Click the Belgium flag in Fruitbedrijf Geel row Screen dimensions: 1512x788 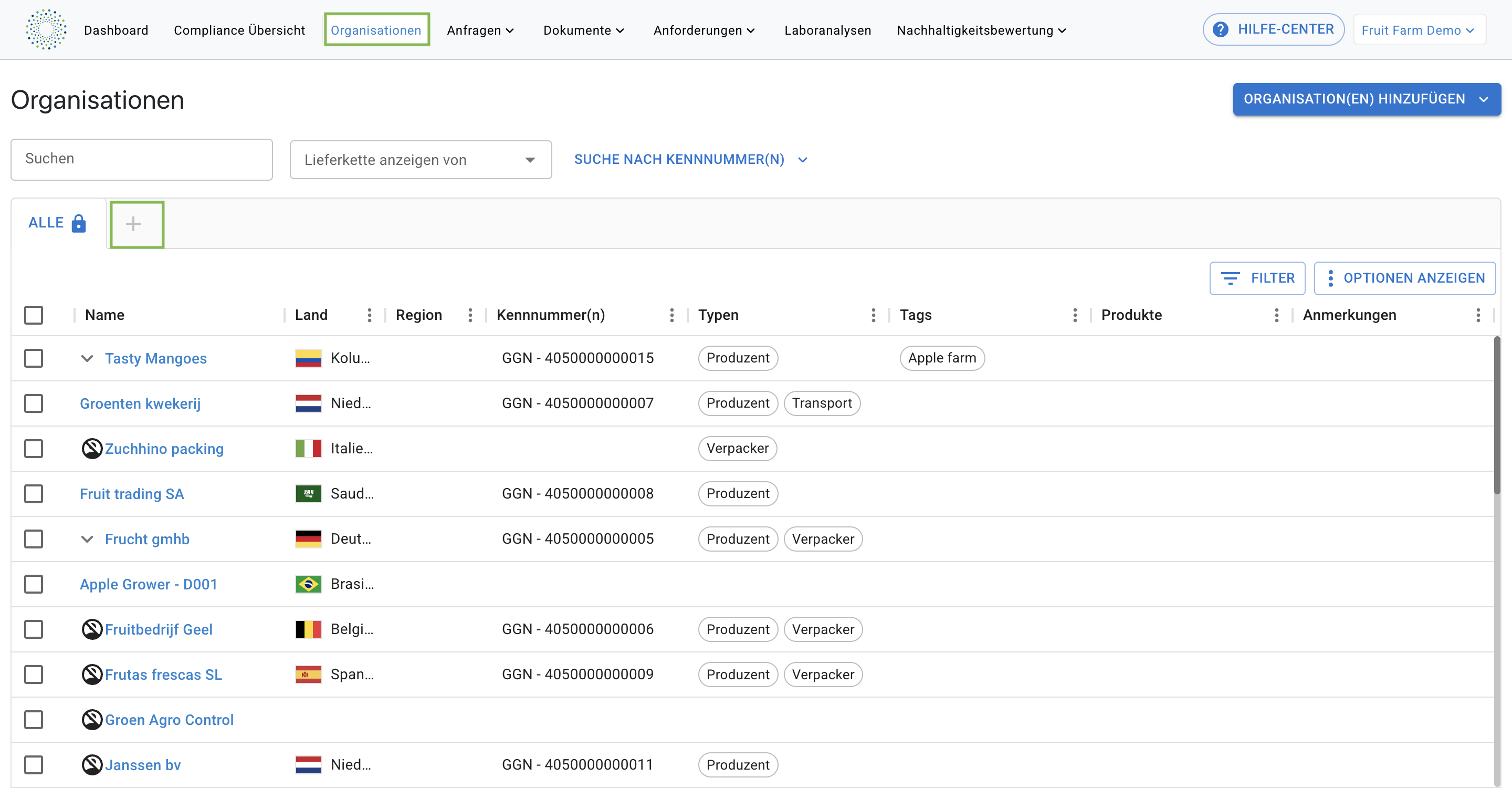308,629
